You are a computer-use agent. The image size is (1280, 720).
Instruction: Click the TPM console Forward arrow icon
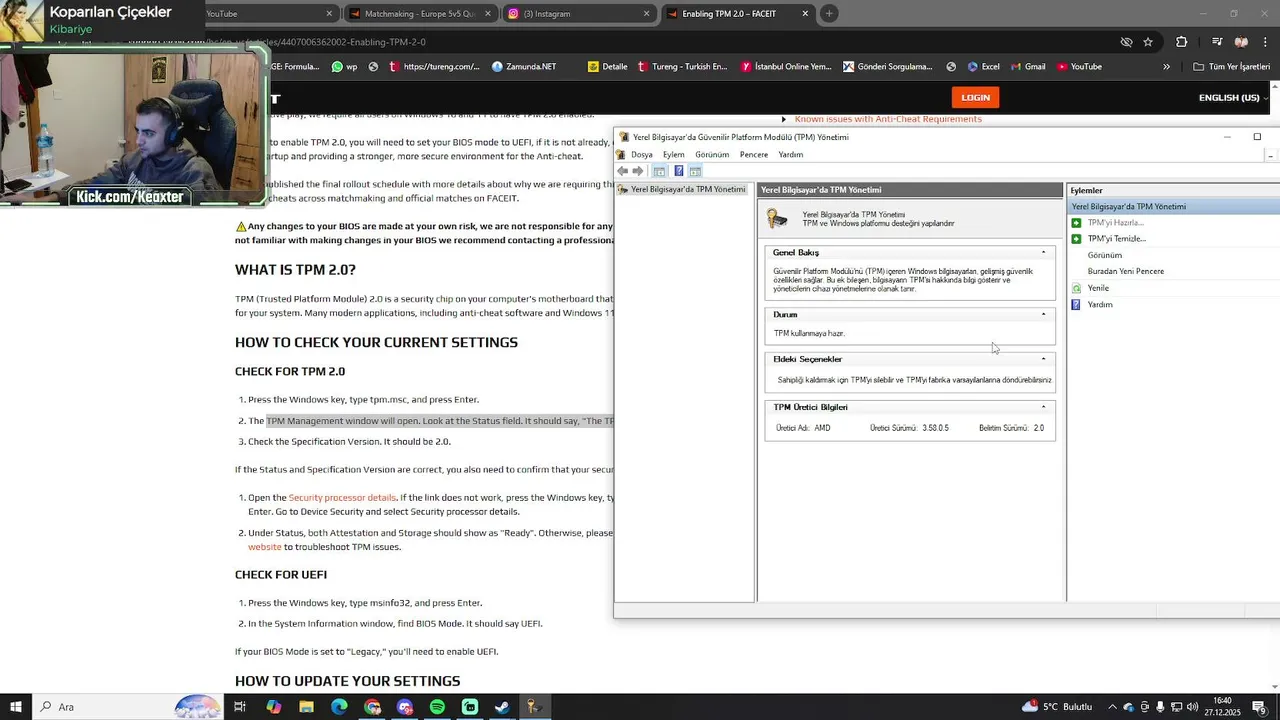[x=638, y=171]
